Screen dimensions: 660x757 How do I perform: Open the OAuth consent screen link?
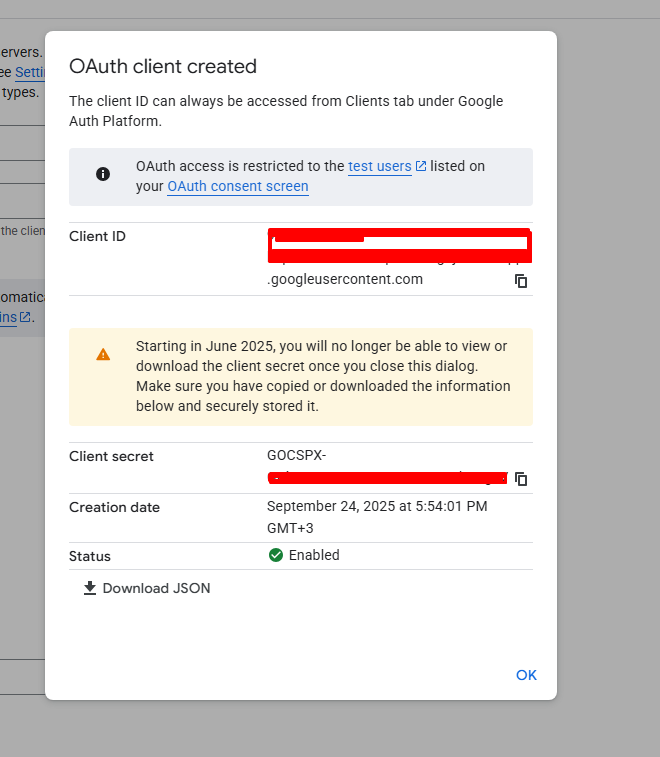pos(238,186)
